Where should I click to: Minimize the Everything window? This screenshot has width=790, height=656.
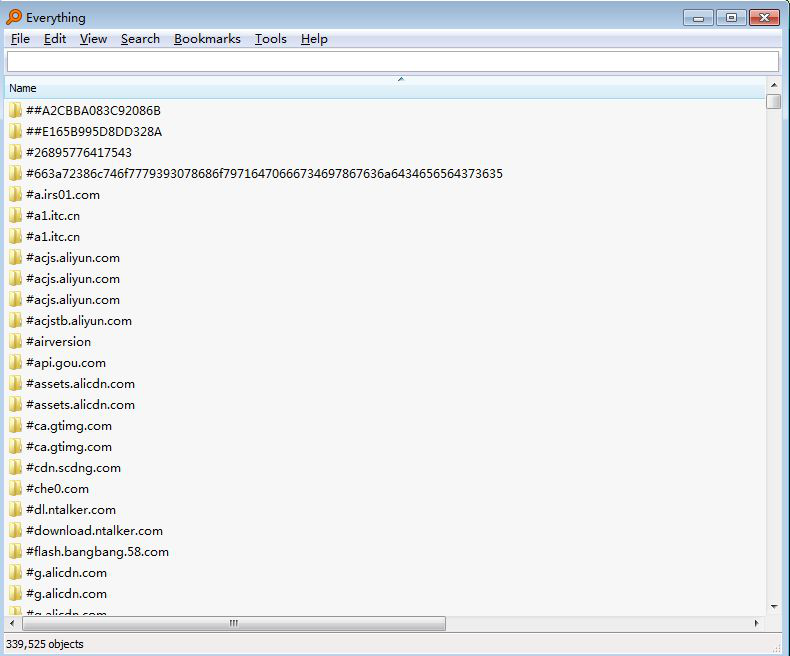pos(698,18)
